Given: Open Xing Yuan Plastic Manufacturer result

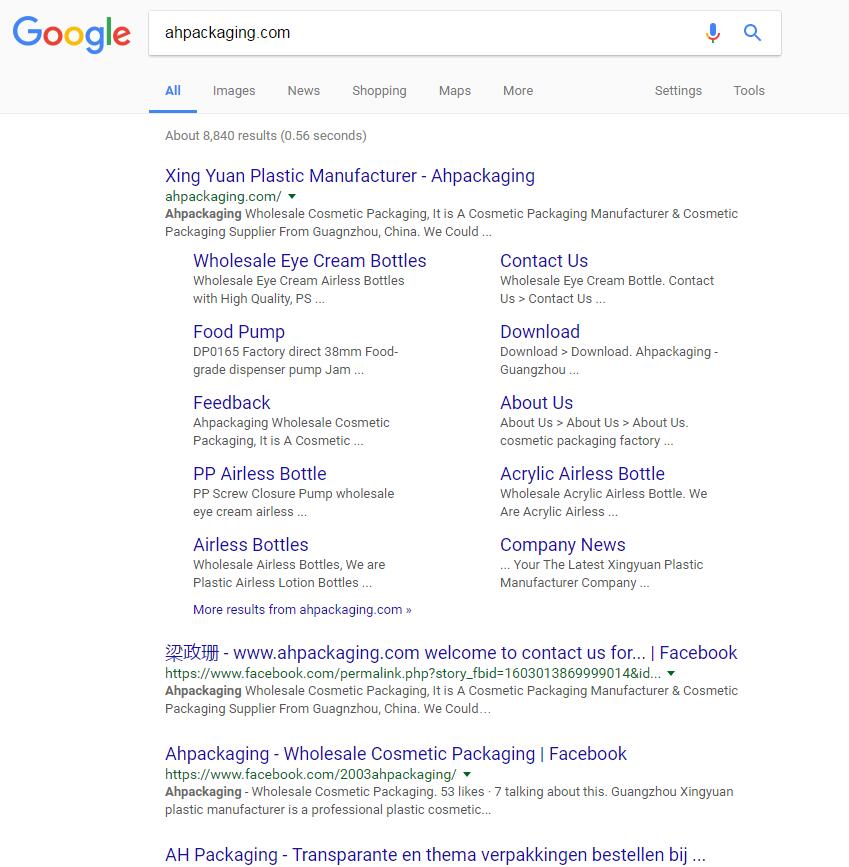Looking at the screenshot, I should point(350,176).
